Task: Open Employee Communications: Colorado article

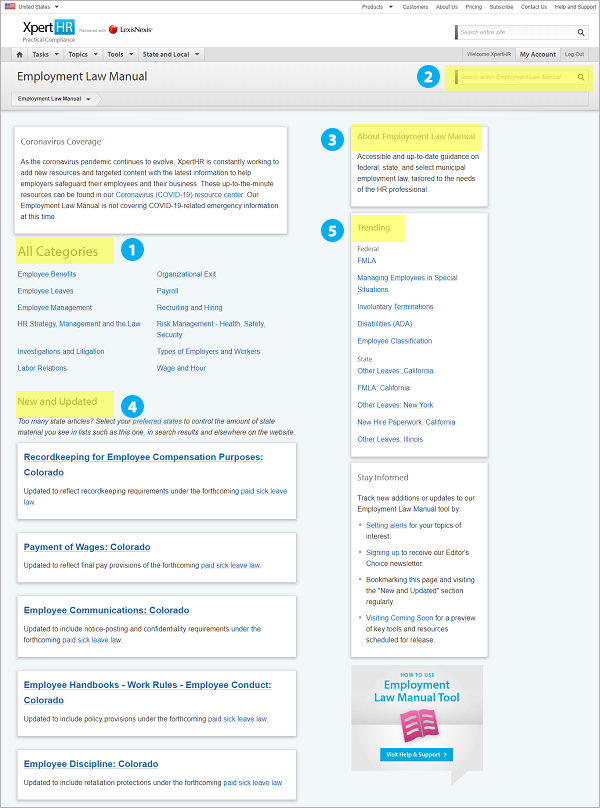Action: [x=106, y=611]
